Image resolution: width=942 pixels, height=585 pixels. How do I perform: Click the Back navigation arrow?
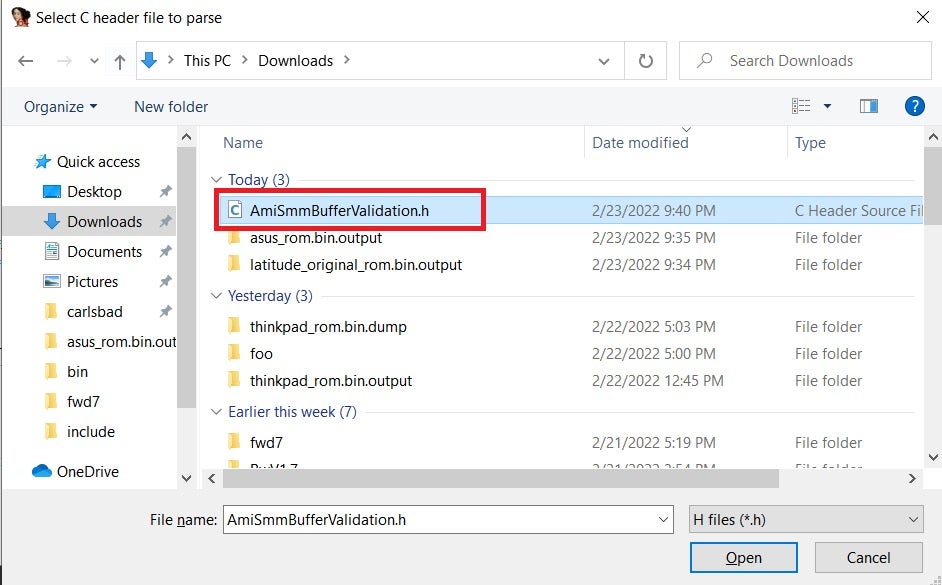26,61
